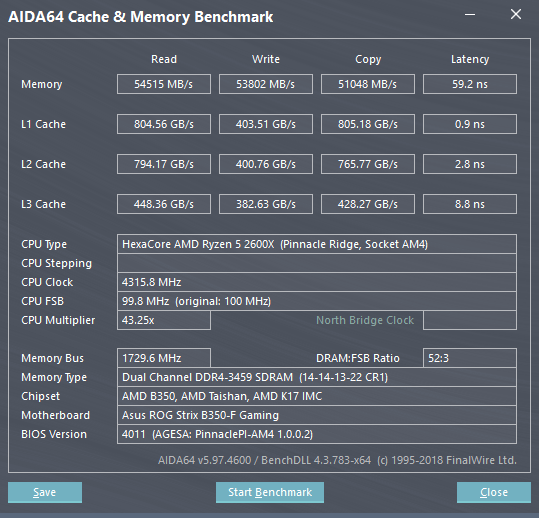Click the Memory Copy result box
539x518 pixels.
point(368,84)
